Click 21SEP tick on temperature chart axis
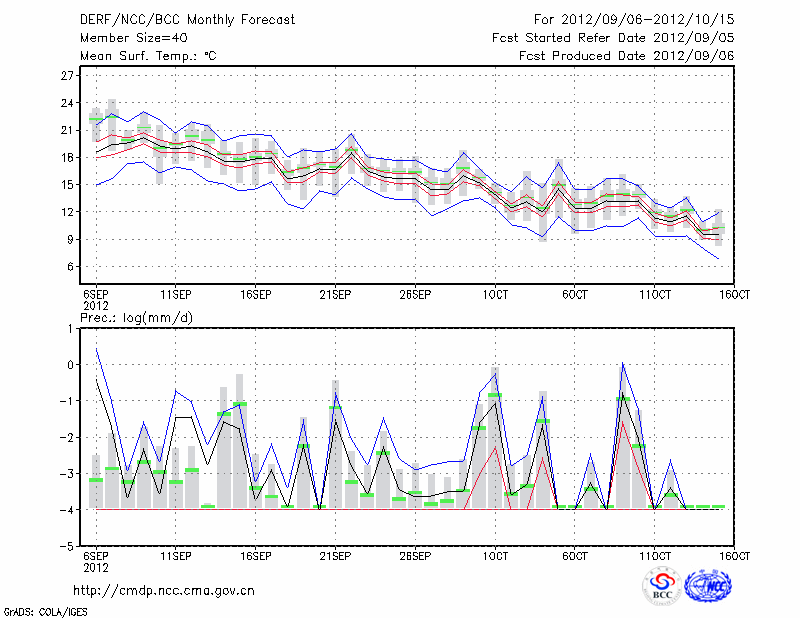Image resolution: width=800 pixels, height=618 pixels. coord(335,294)
